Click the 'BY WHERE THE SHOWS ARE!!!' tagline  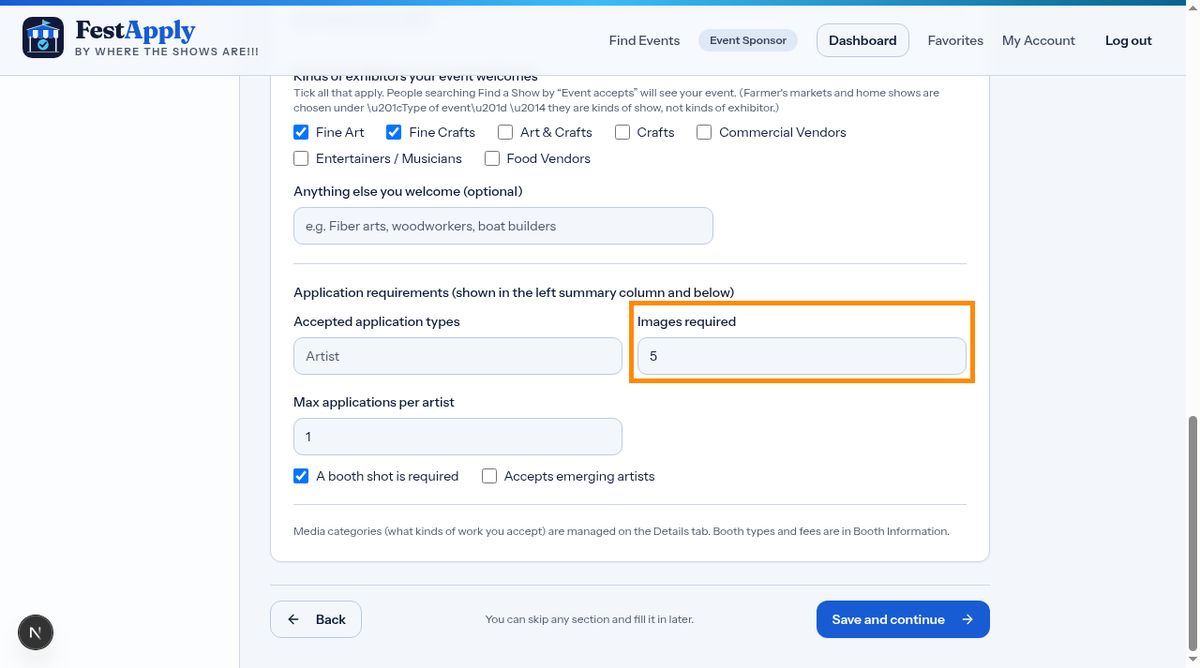(167, 52)
